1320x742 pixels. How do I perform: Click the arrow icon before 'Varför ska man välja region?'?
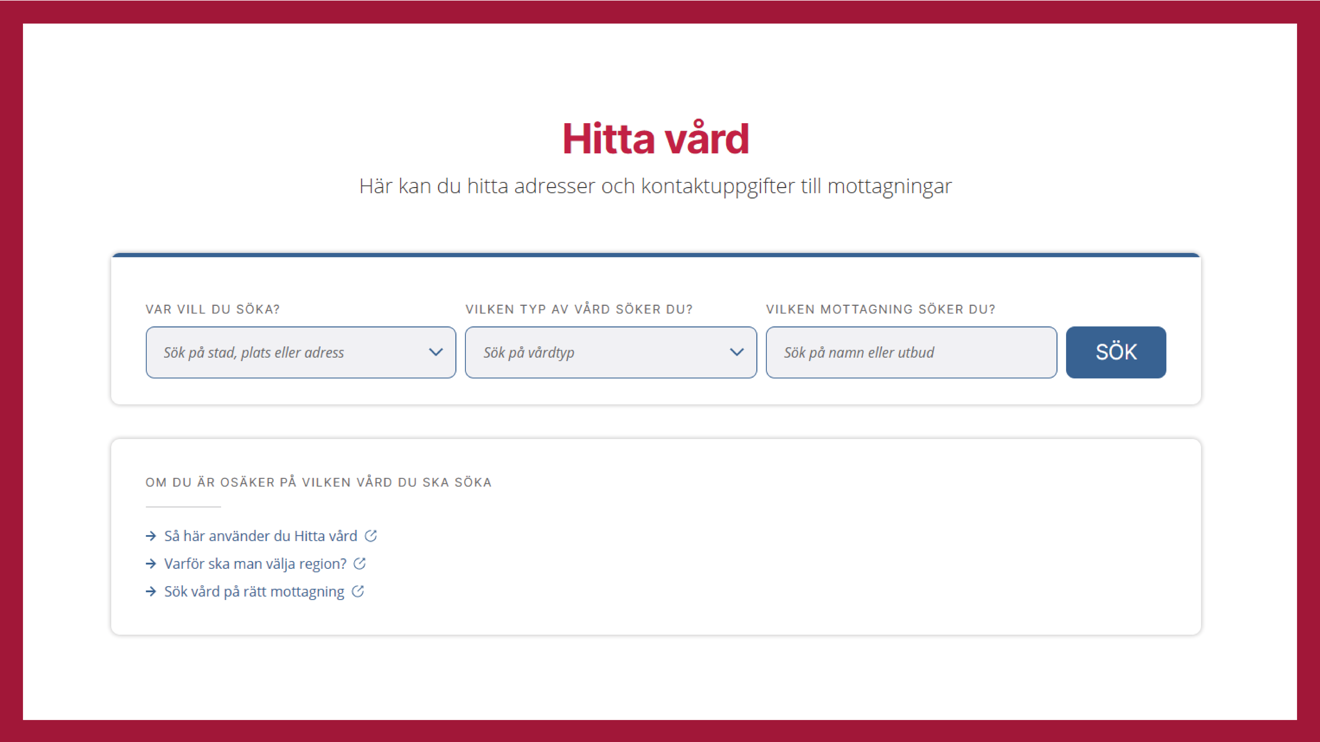click(x=151, y=564)
